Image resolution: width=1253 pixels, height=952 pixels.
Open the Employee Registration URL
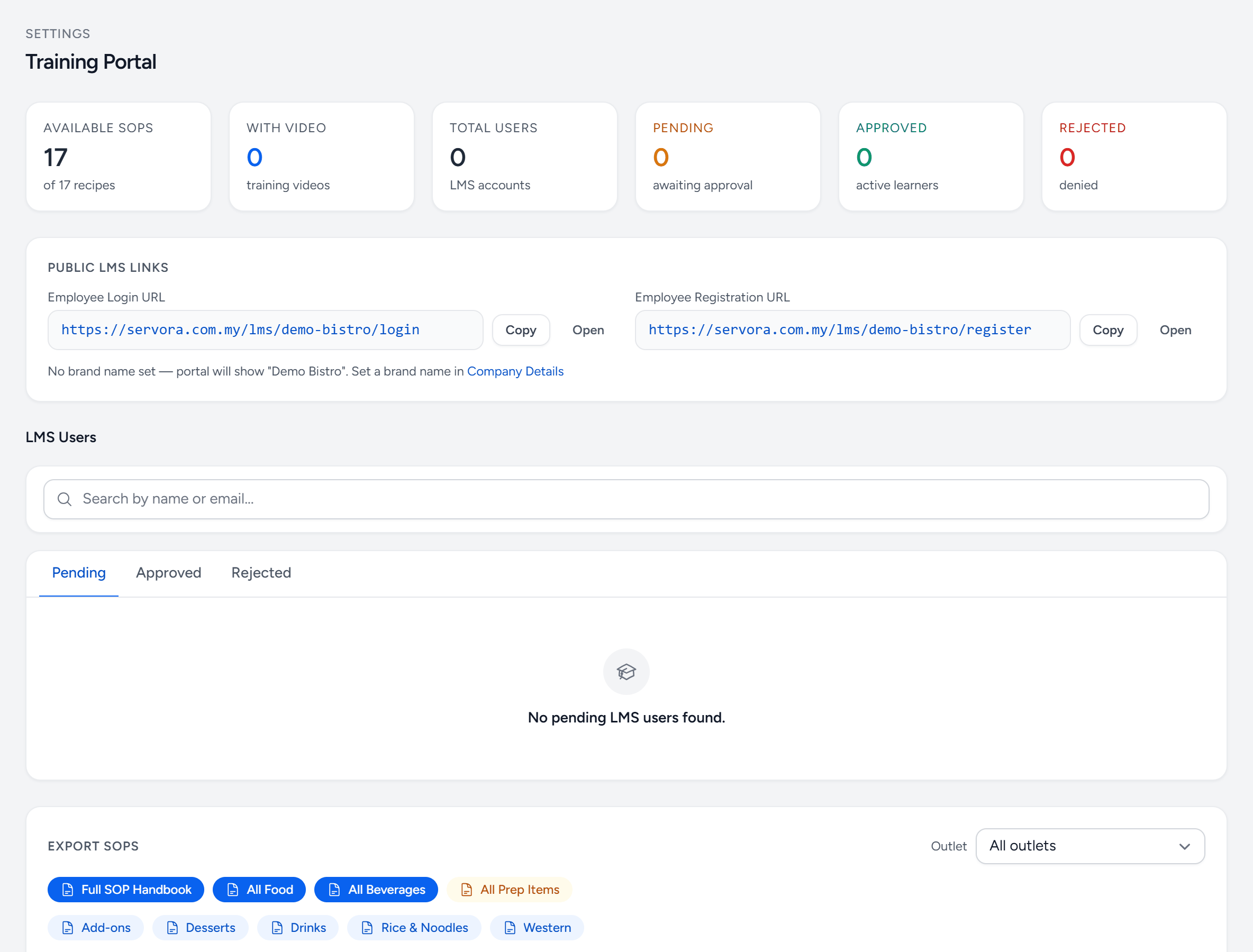pyautogui.click(x=1175, y=330)
